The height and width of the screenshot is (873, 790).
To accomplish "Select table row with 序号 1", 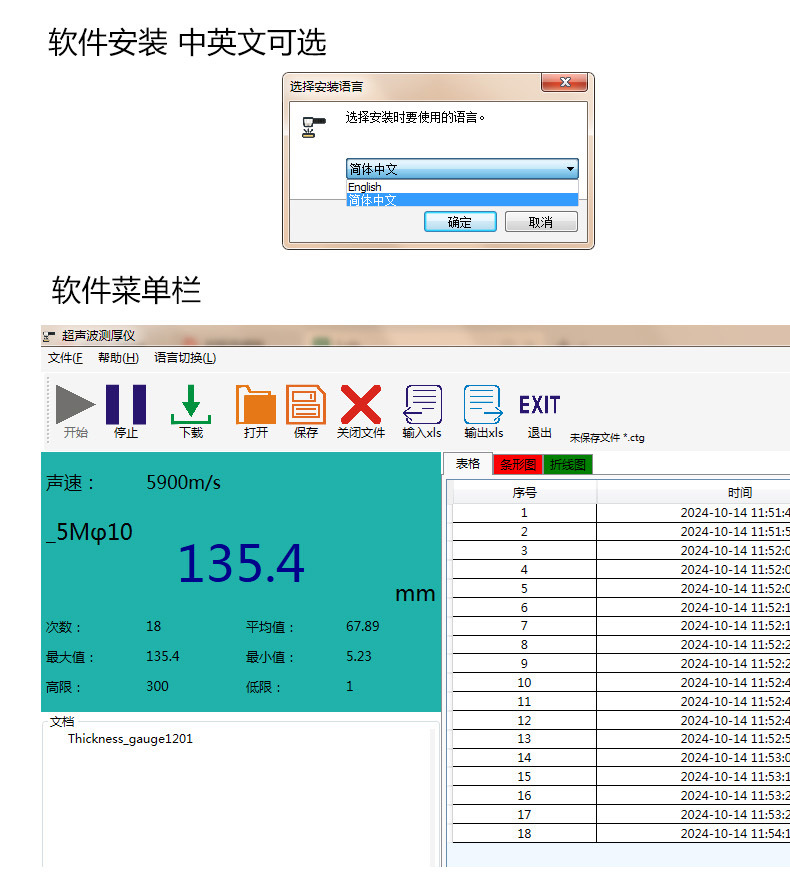I will tap(621, 513).
